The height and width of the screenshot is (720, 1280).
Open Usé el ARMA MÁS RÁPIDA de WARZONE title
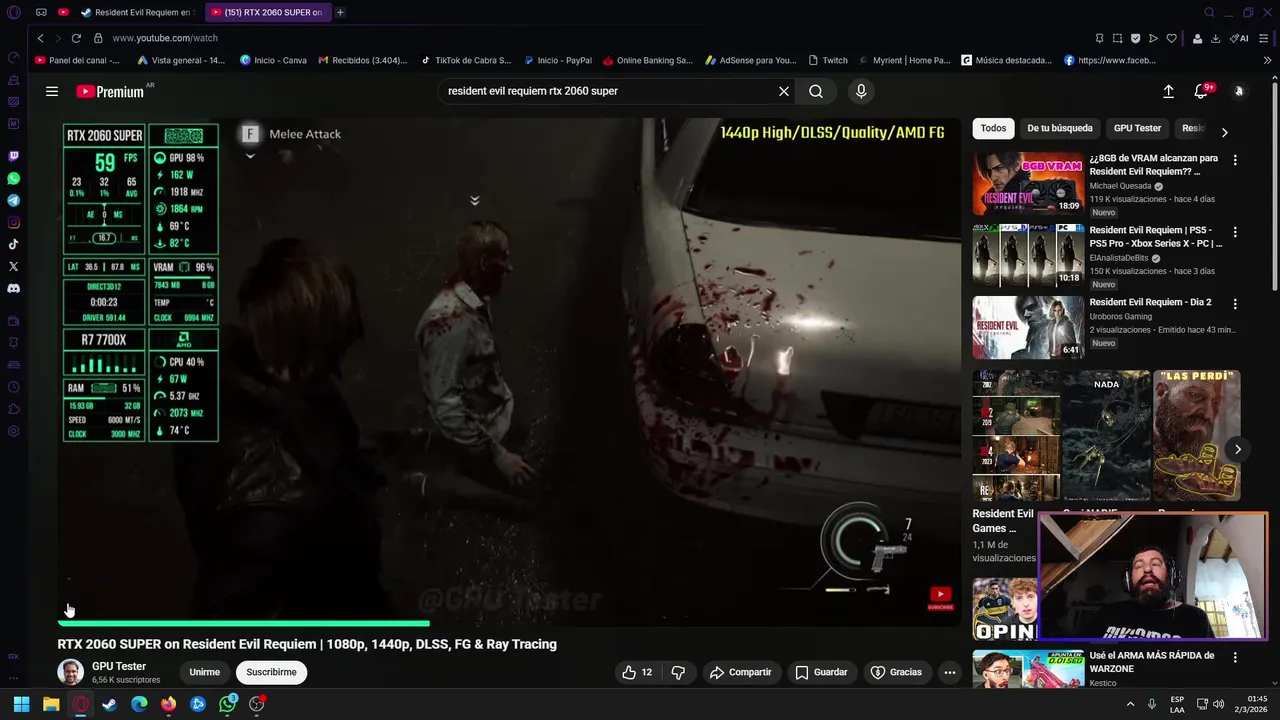pyautogui.click(x=1152, y=662)
